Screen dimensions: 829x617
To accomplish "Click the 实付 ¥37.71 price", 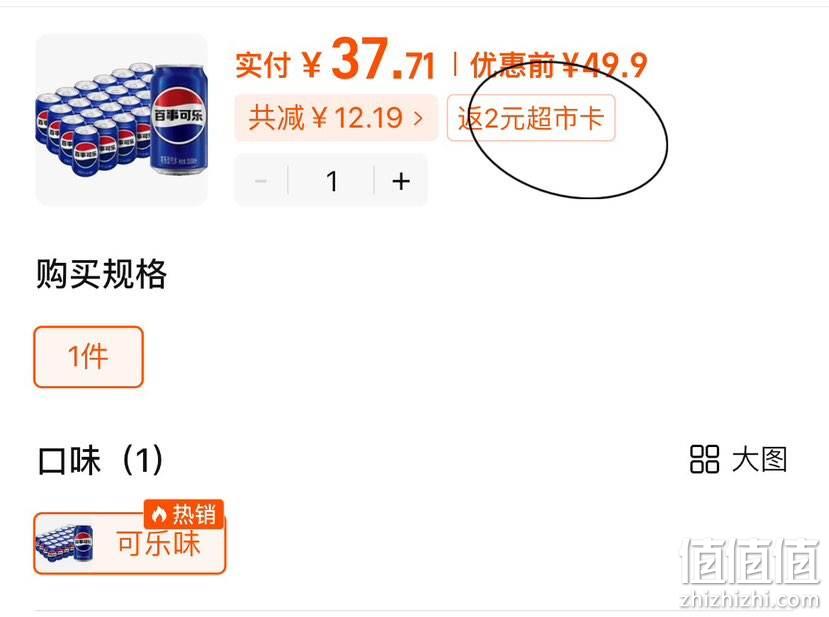I will tap(335, 60).
